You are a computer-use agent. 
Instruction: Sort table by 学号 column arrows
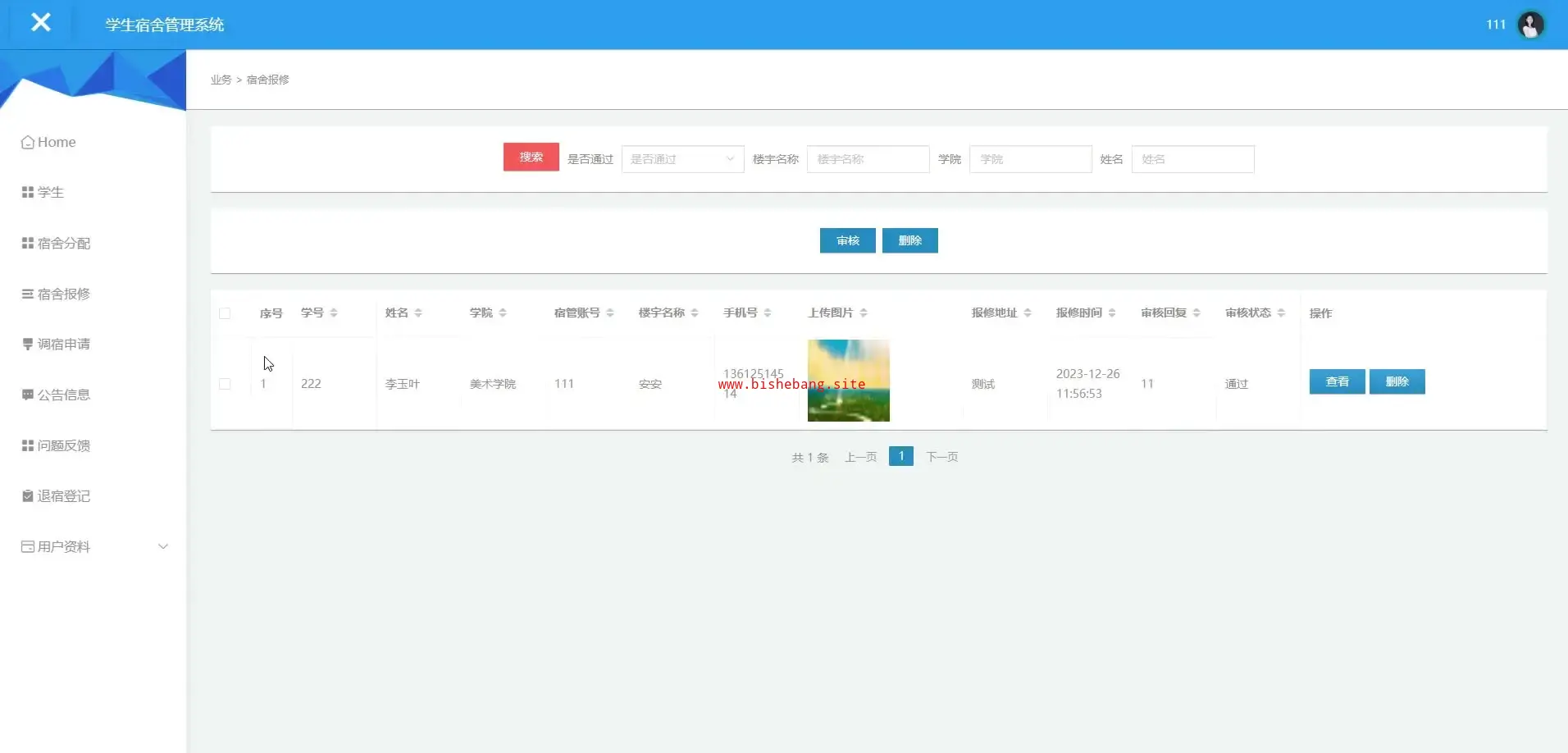point(334,313)
